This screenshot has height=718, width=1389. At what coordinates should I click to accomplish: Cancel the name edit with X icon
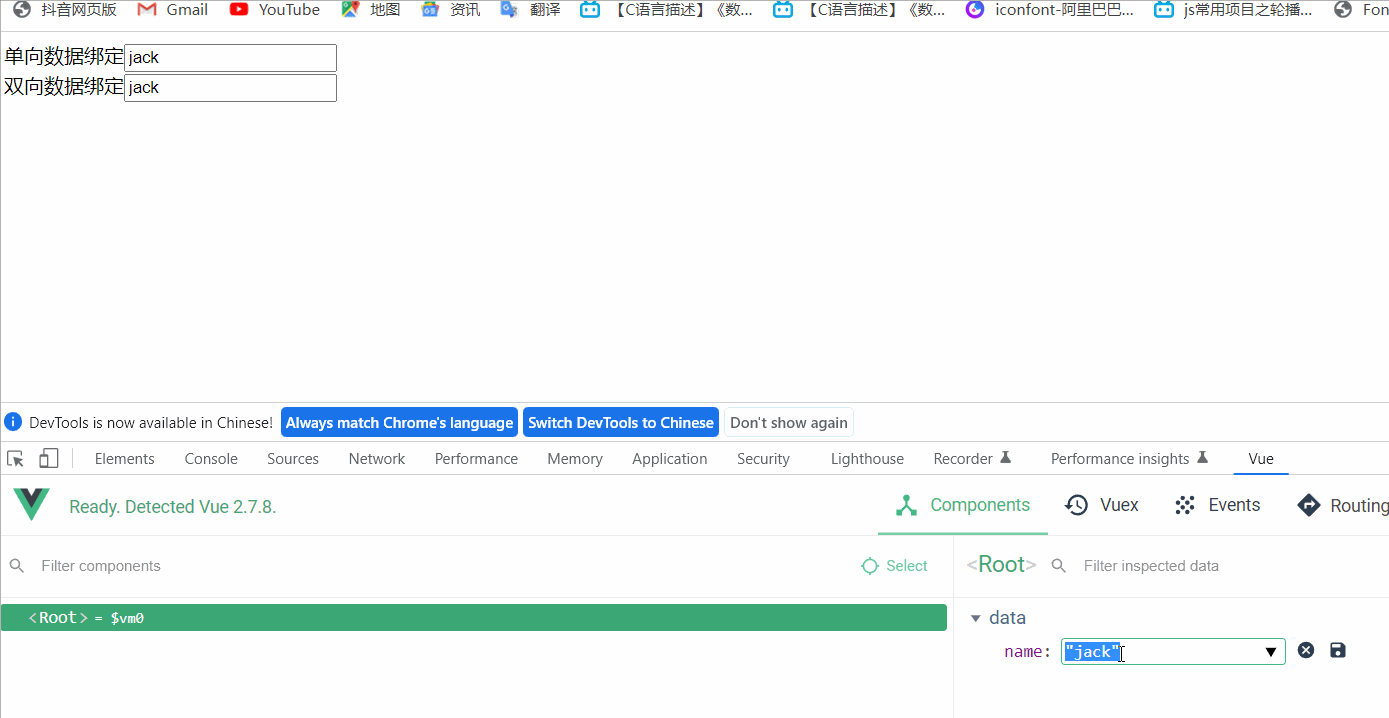[1306, 650]
